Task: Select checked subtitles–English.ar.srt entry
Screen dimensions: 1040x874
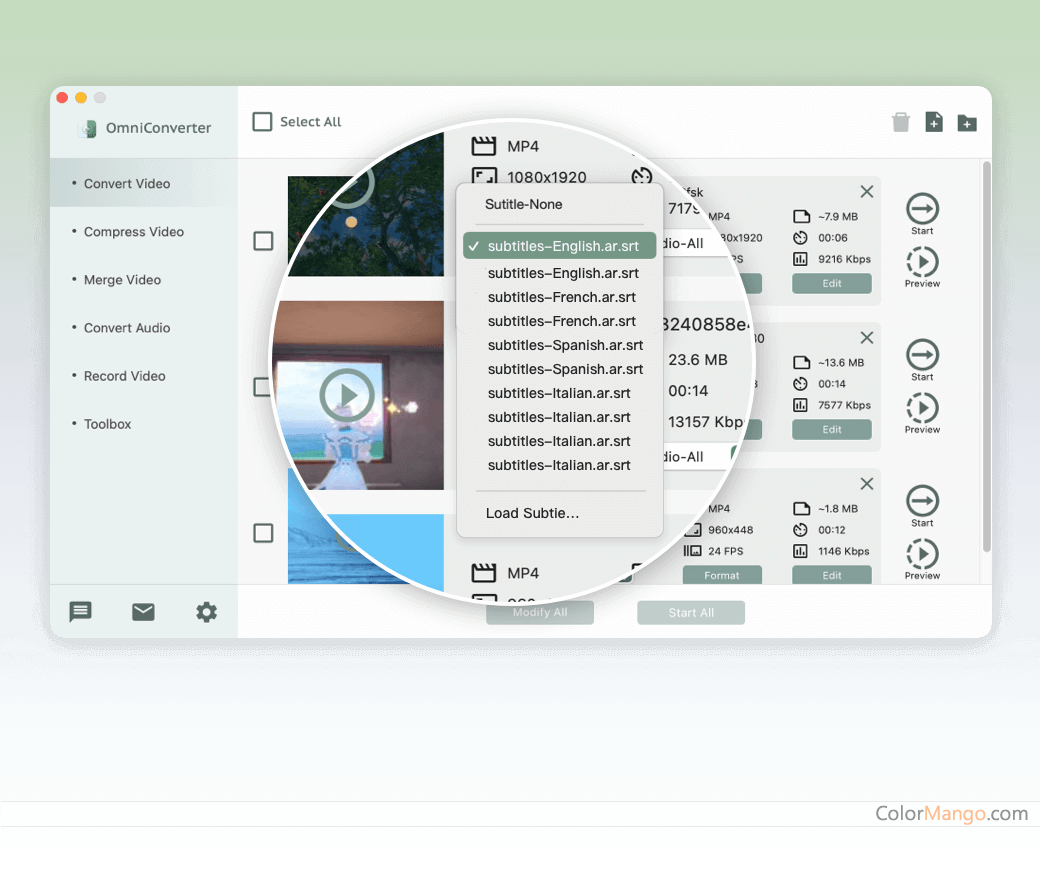Action: tap(560, 246)
